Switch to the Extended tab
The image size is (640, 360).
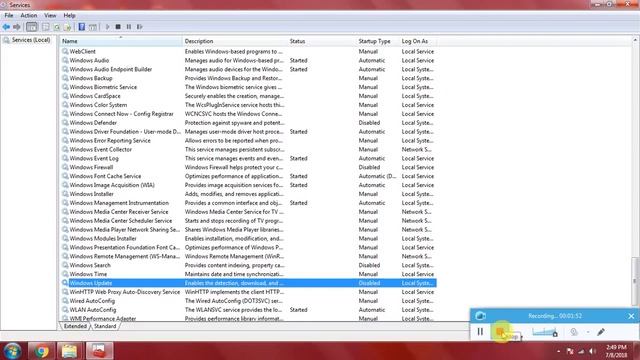point(75,326)
